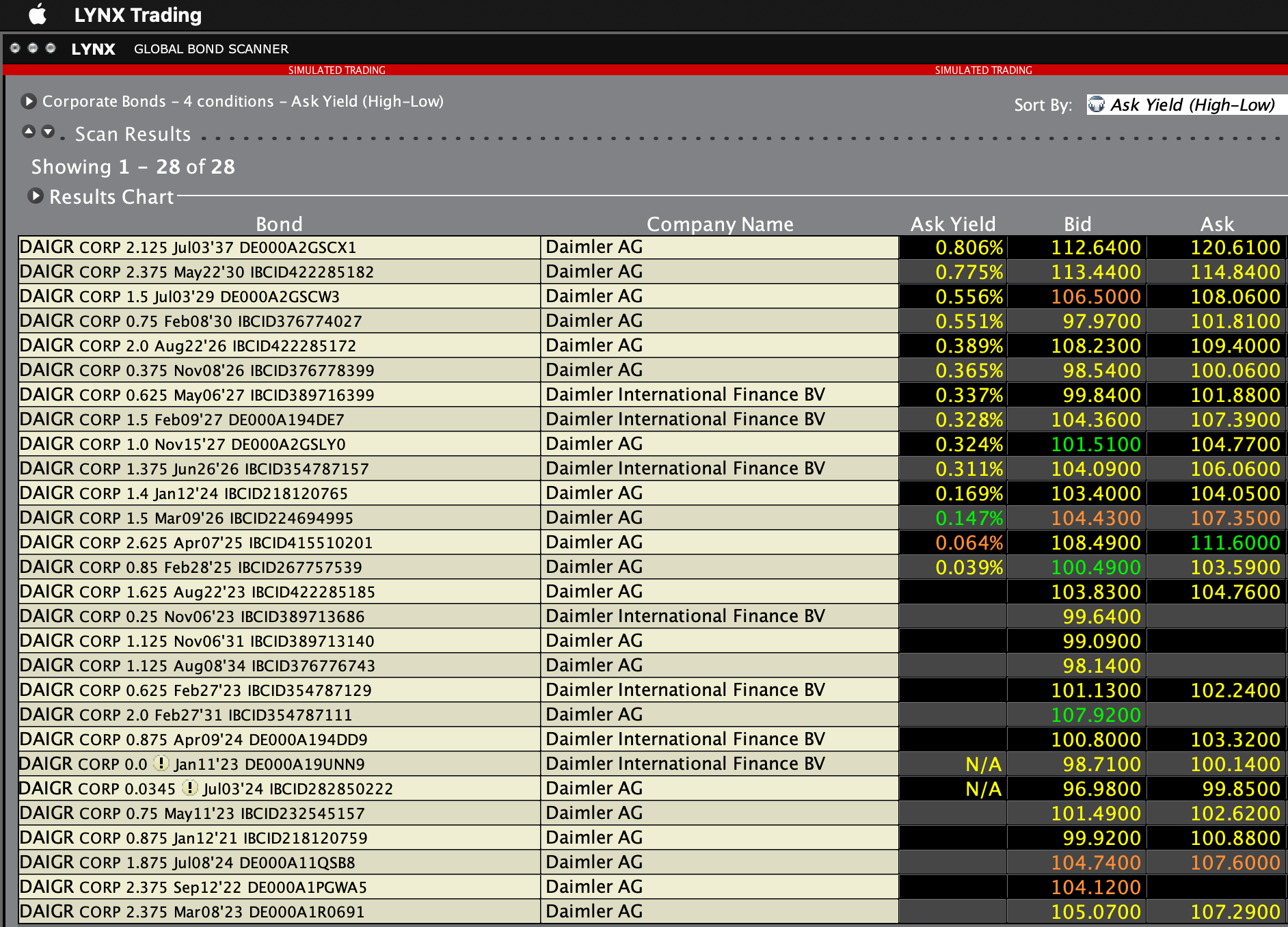Screen dimensions: 1288x927
Task: Open the LYNX Trading menu
Action: [x=137, y=15]
